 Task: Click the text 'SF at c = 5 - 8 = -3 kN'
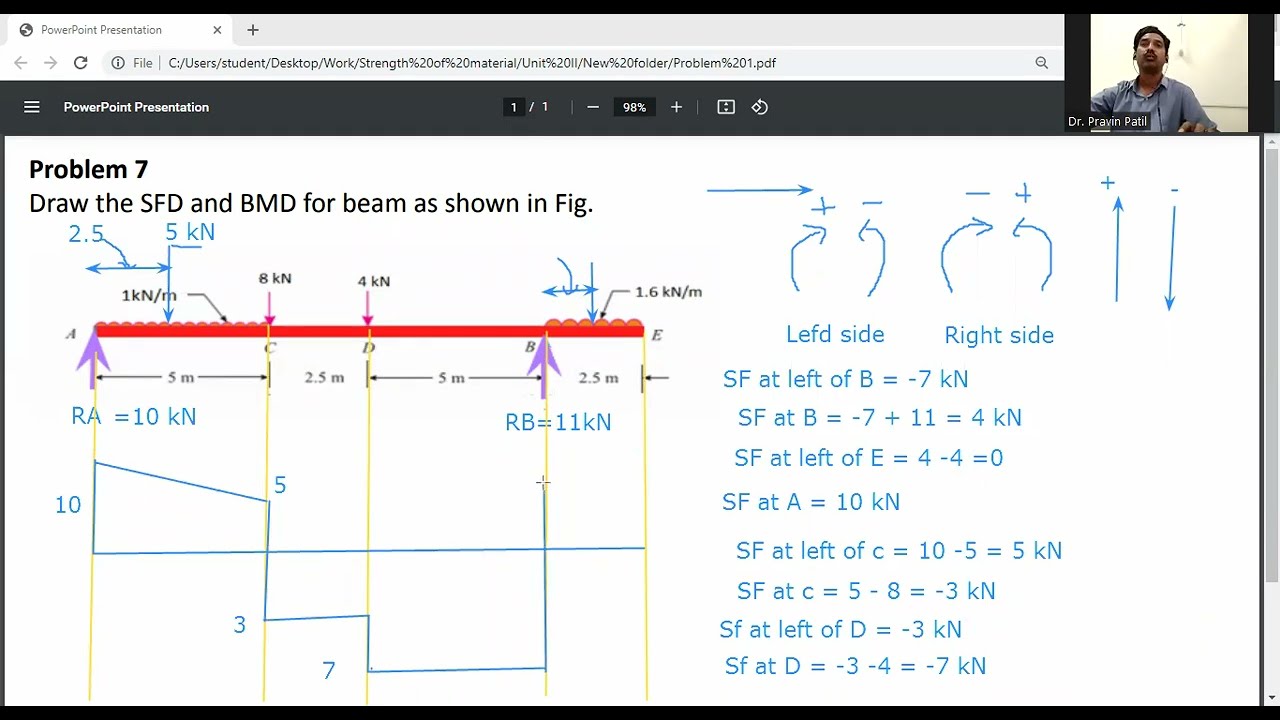click(x=866, y=591)
